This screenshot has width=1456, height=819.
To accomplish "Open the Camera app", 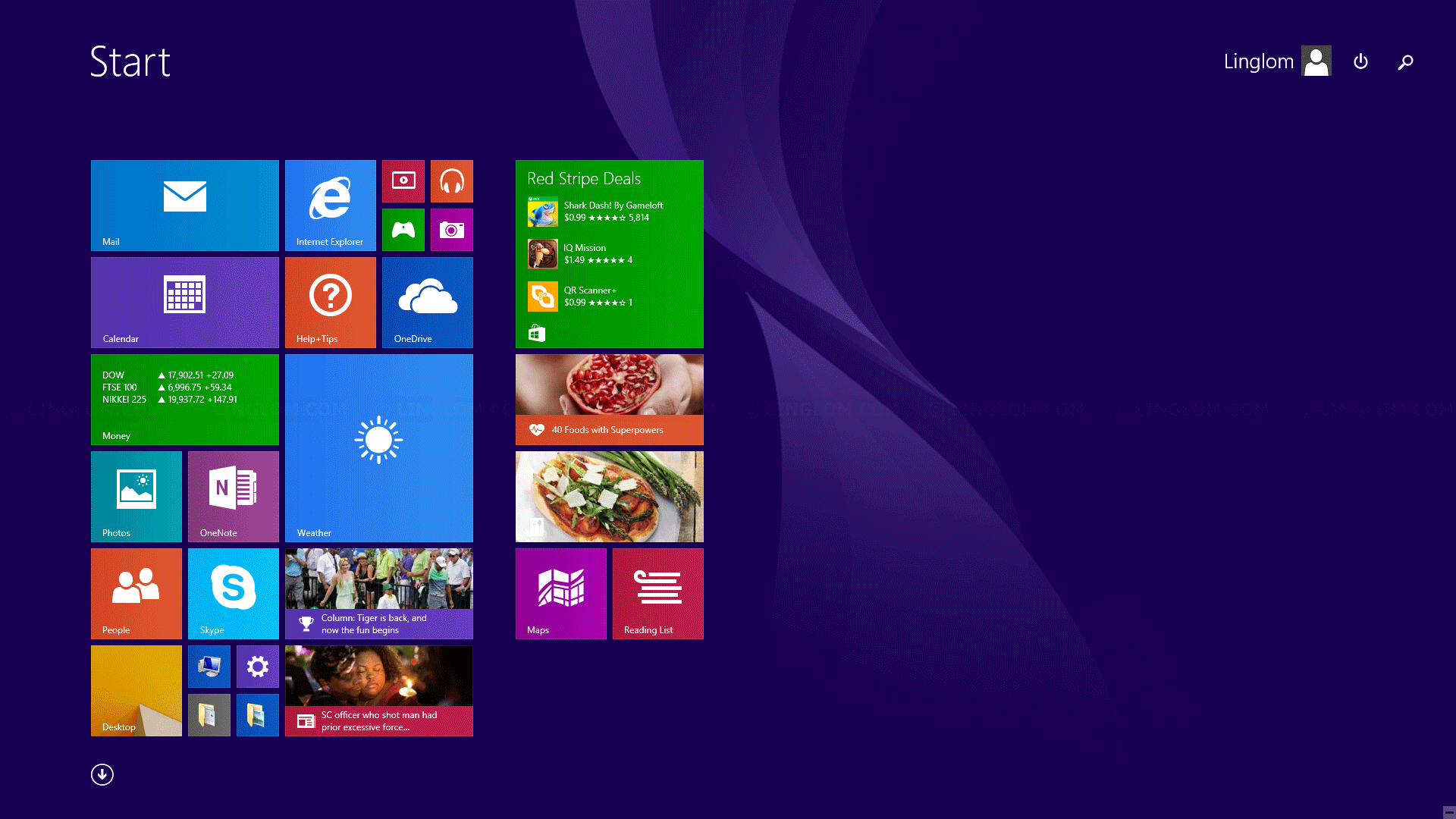I will (452, 230).
